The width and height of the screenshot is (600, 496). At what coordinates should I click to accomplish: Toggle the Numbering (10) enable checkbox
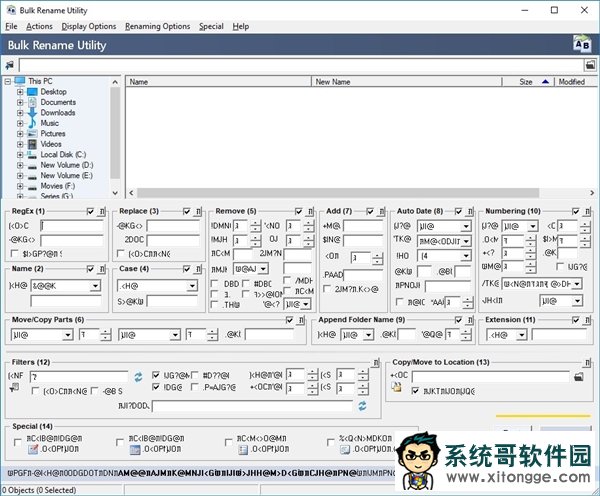(578, 212)
